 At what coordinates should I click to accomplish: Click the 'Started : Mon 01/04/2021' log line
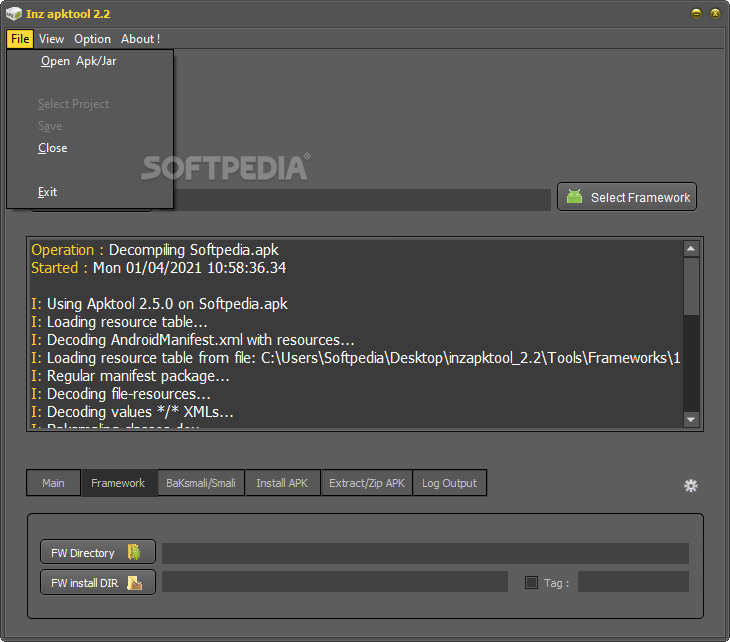(158, 268)
